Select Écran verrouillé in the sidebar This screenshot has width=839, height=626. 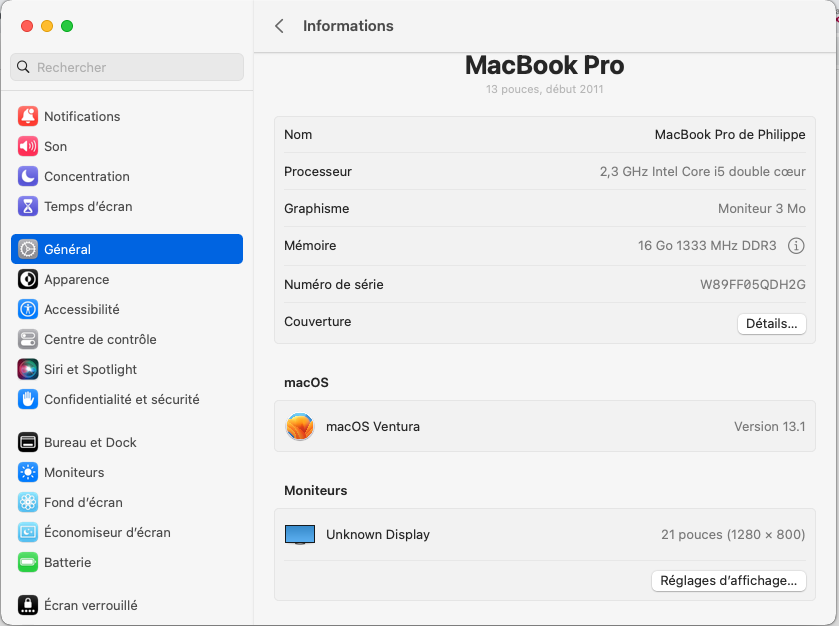pos(127,605)
